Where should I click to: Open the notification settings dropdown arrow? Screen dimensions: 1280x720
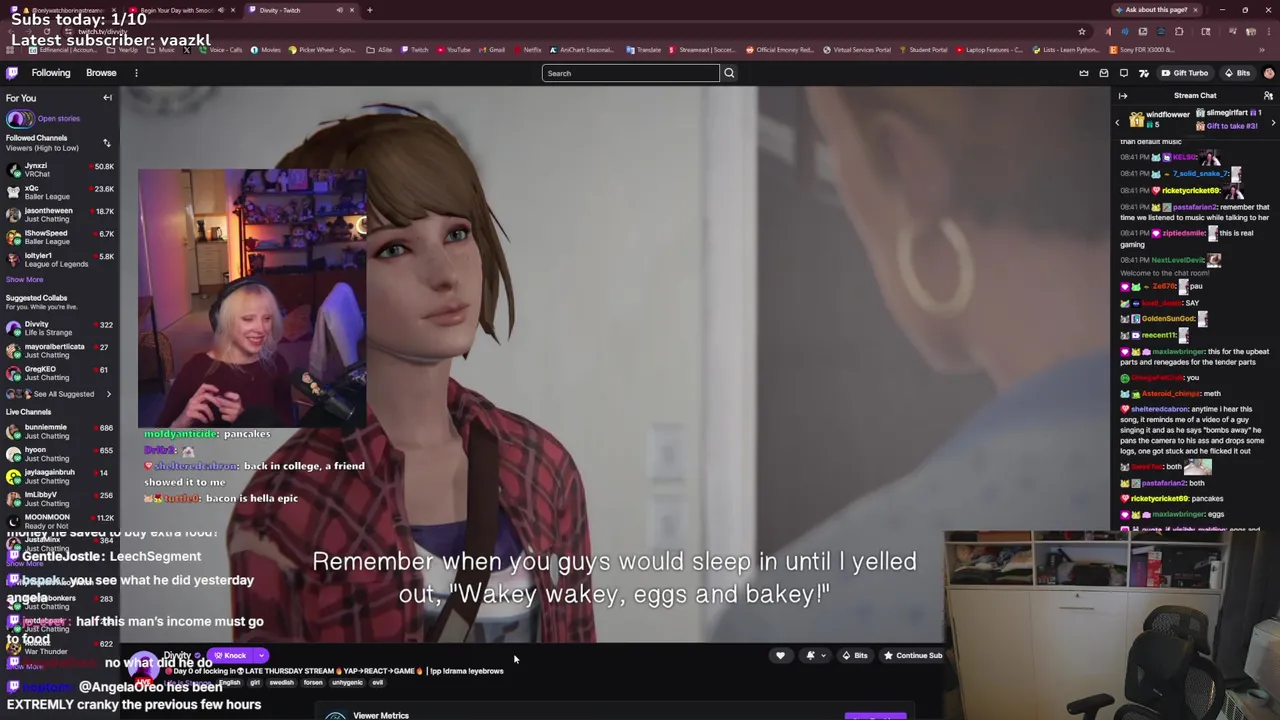823,656
